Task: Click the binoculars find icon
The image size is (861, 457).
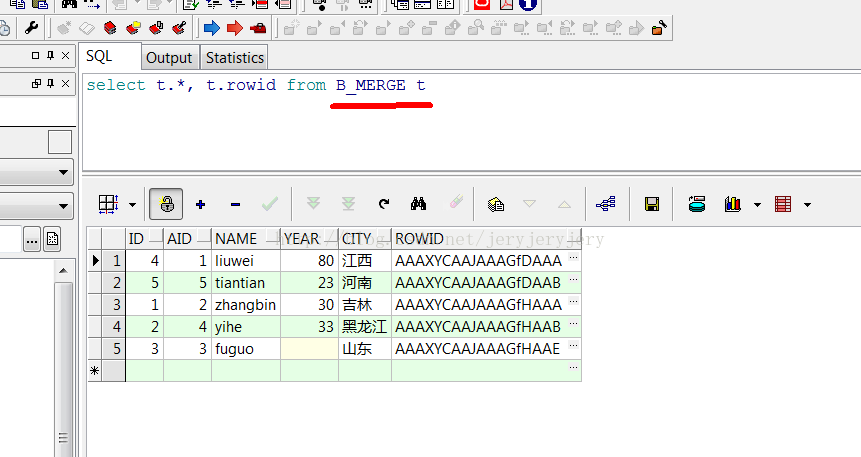Action: pyautogui.click(x=419, y=204)
